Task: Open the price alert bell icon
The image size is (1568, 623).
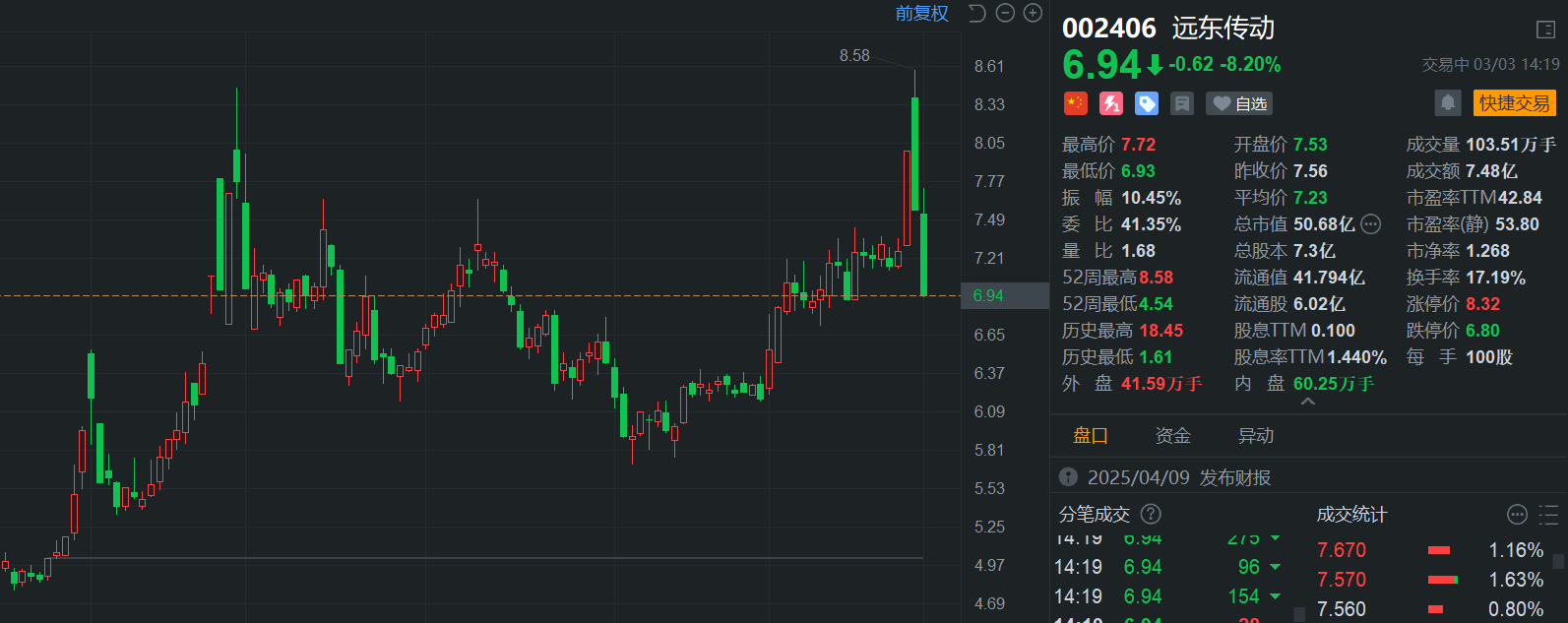Action: coord(1447,102)
